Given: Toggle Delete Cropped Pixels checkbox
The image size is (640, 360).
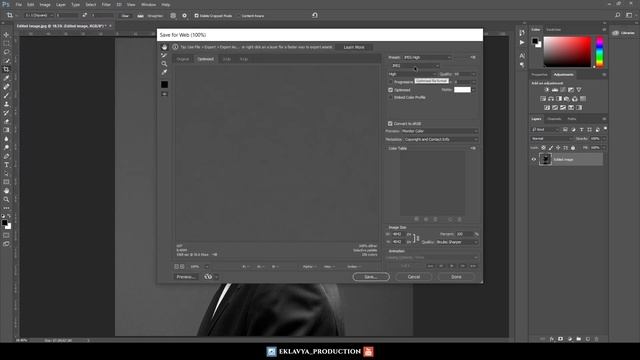Looking at the screenshot, I should [196, 16].
